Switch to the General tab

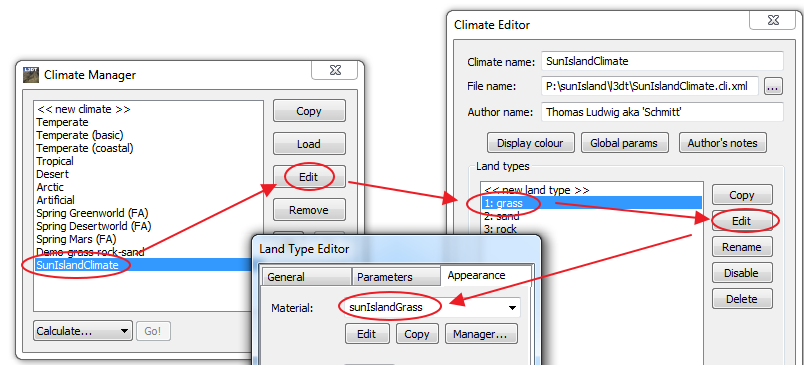(x=307, y=277)
